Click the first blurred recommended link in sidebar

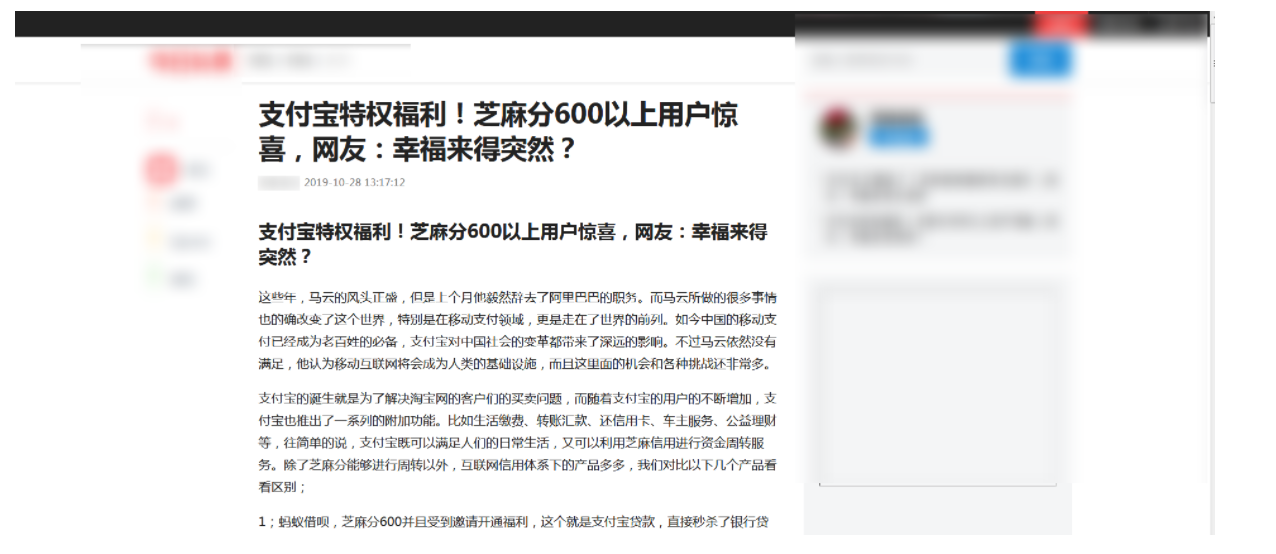(x=938, y=186)
